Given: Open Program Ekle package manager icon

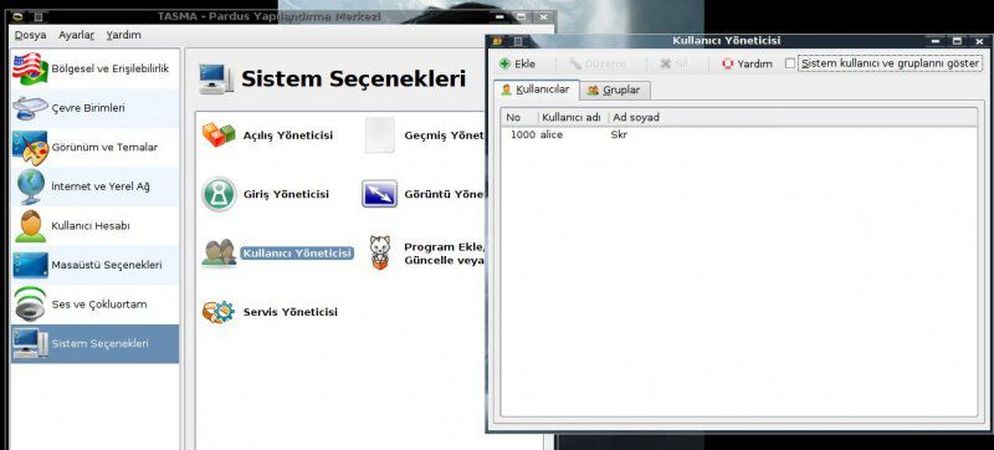Looking at the screenshot, I should [380, 253].
